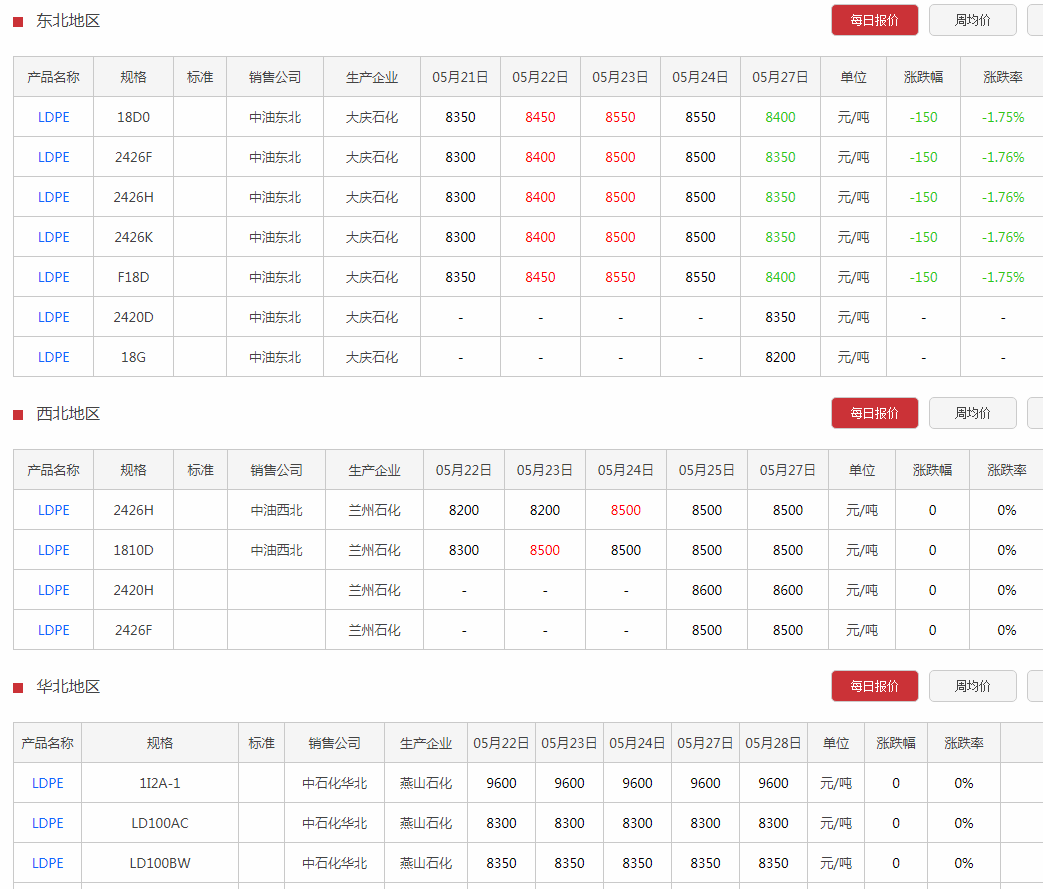Open LDPE link in 东北 2426F row
The height and width of the screenshot is (889, 1043).
tap(53, 157)
